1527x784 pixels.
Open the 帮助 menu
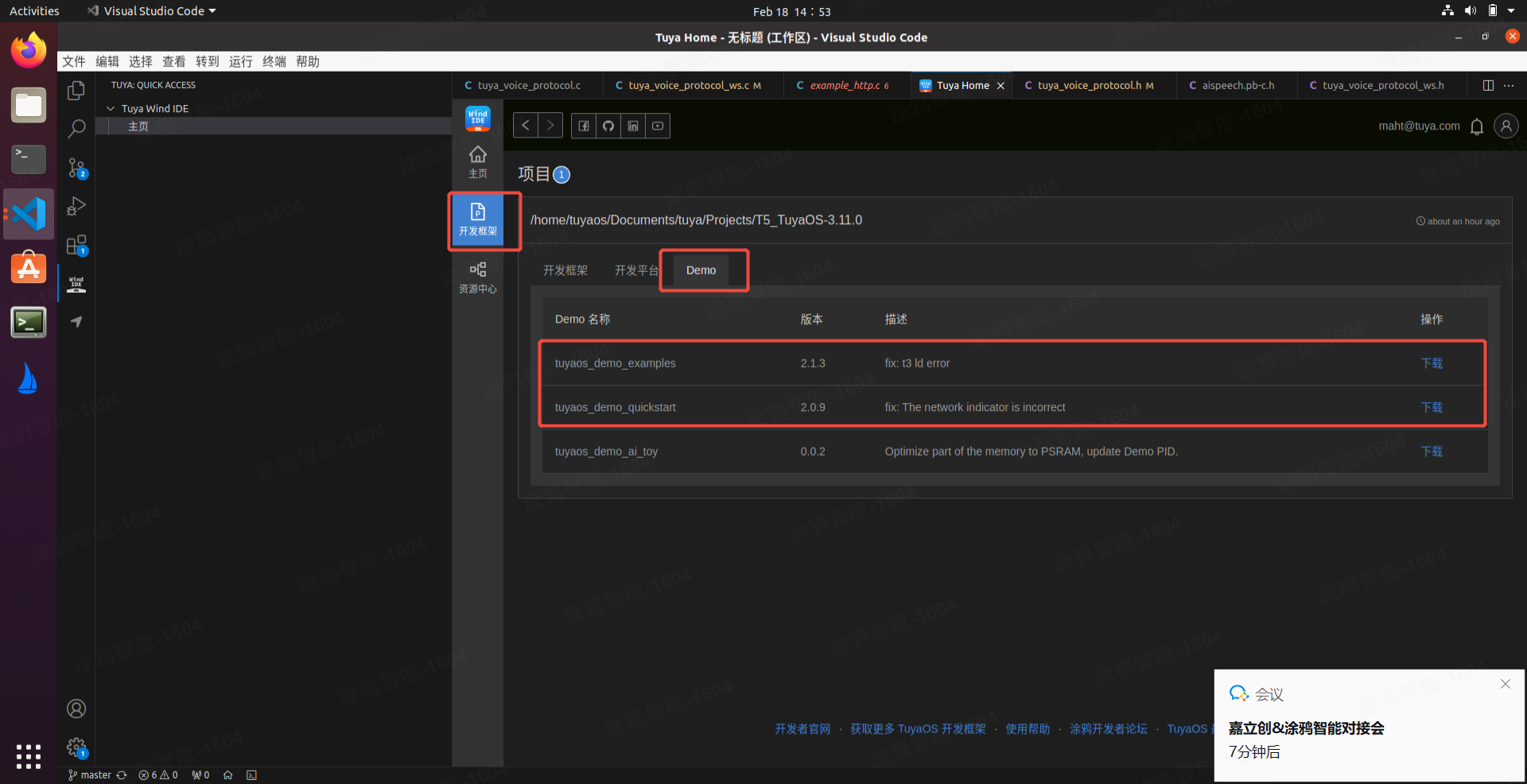coord(308,61)
